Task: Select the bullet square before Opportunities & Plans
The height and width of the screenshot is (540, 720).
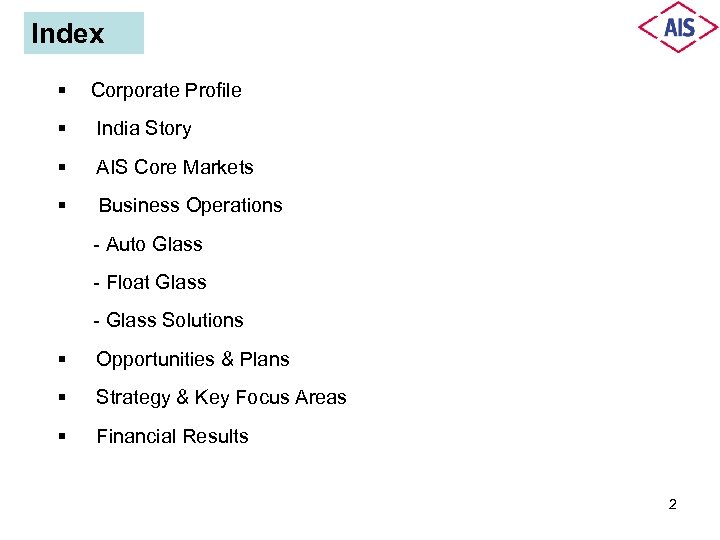Action: click(62, 360)
